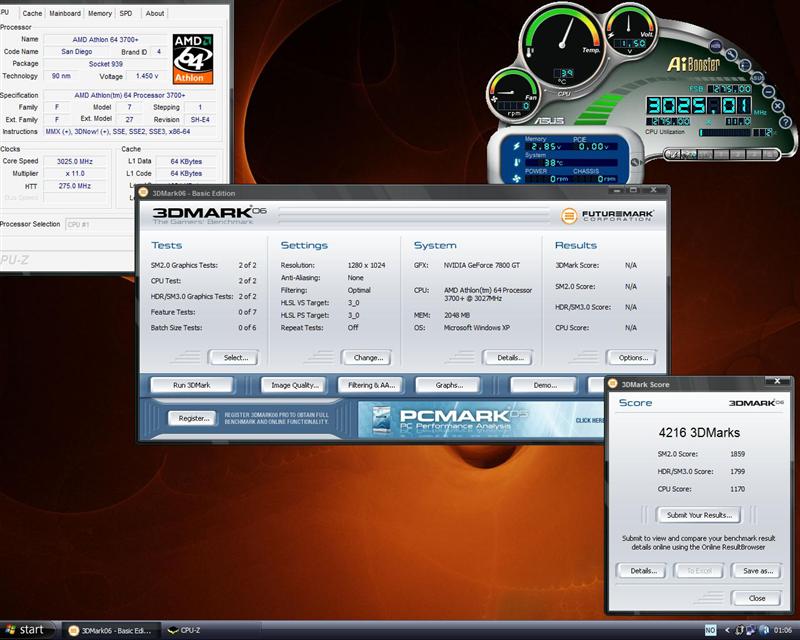Click the FSB 275.00 readout in AiBooster

click(x=730, y=89)
